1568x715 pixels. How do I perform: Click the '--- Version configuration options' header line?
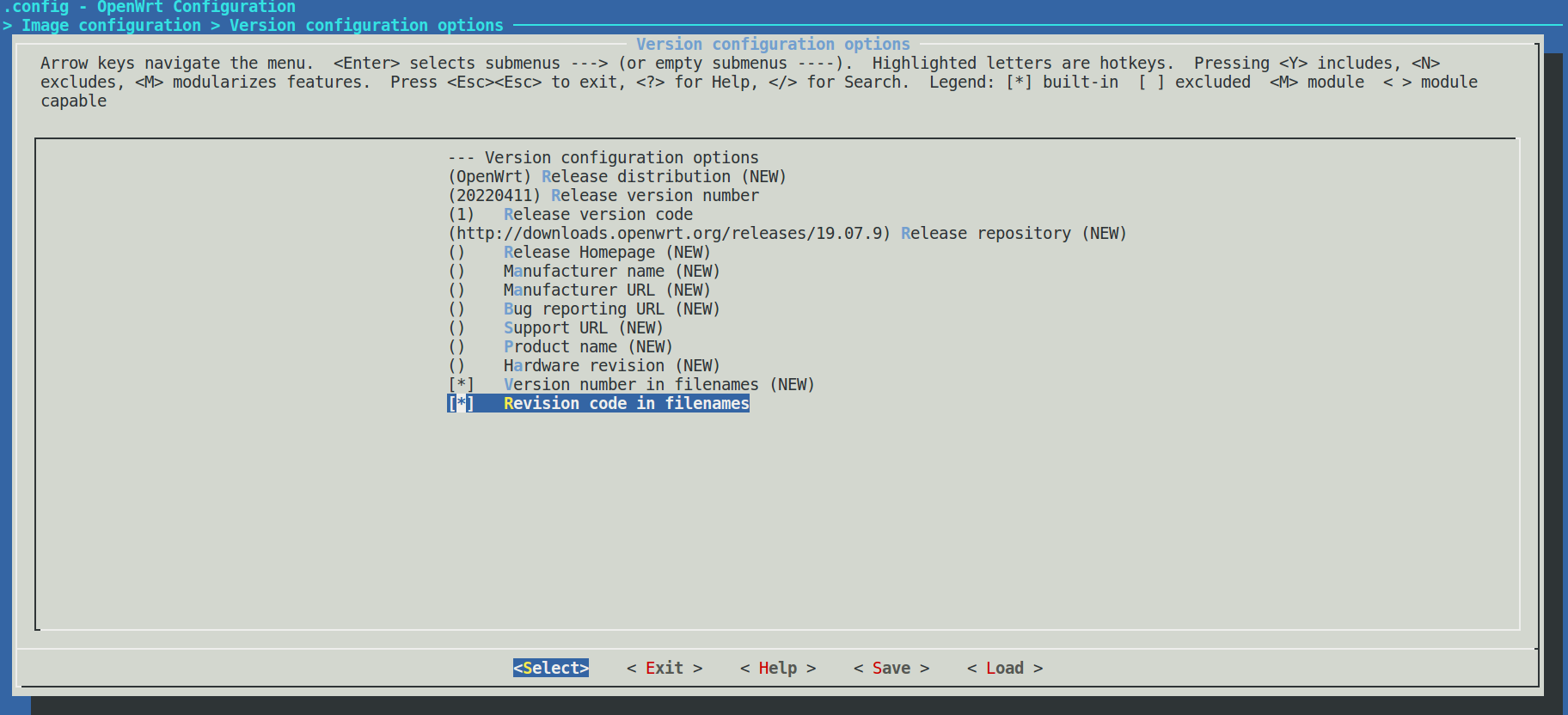(x=603, y=158)
